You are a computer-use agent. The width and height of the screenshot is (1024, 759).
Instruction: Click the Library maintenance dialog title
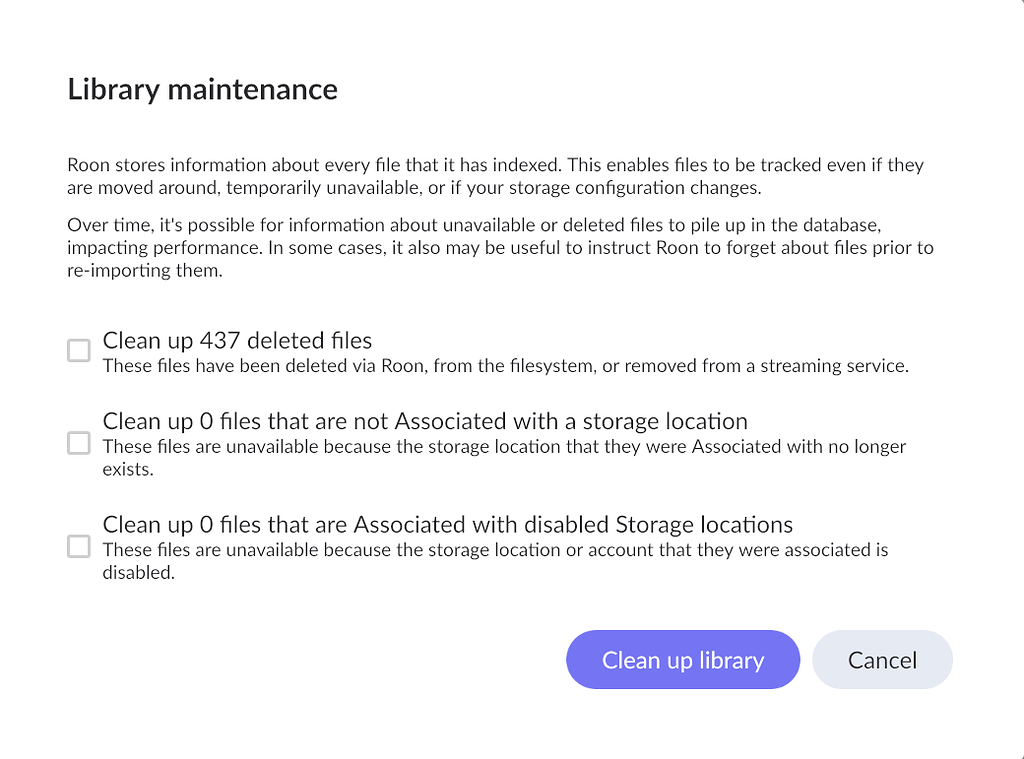point(202,89)
